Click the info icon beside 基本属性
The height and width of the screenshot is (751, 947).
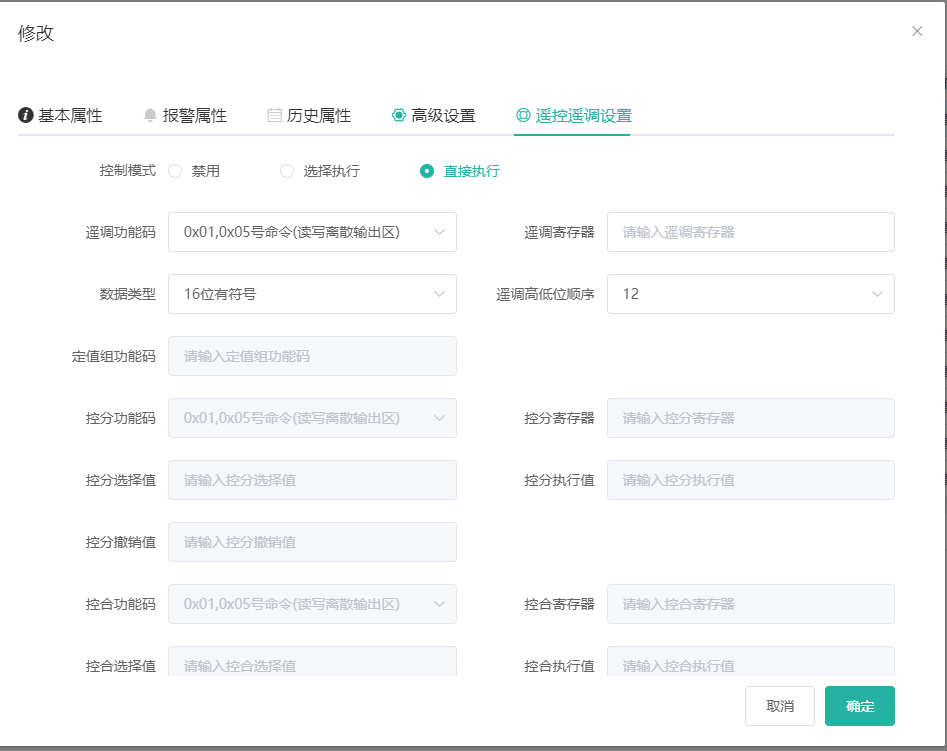pos(25,115)
